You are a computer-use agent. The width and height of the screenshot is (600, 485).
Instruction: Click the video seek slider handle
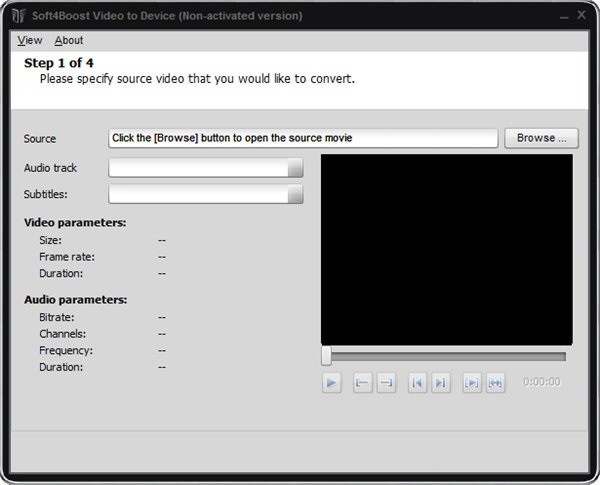click(326, 356)
